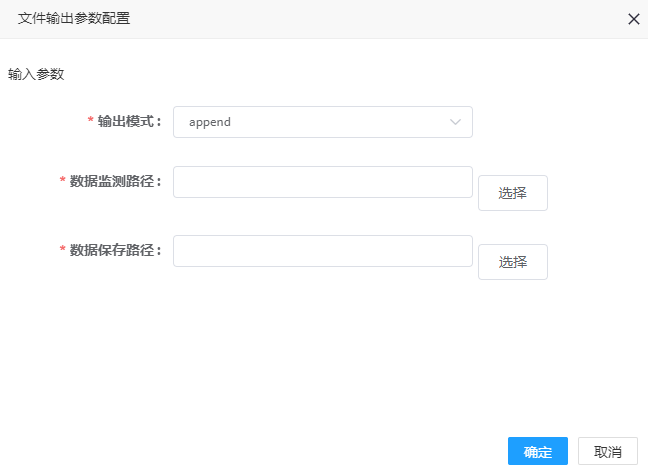Confirm settings with the blue 确定 button

538,451
